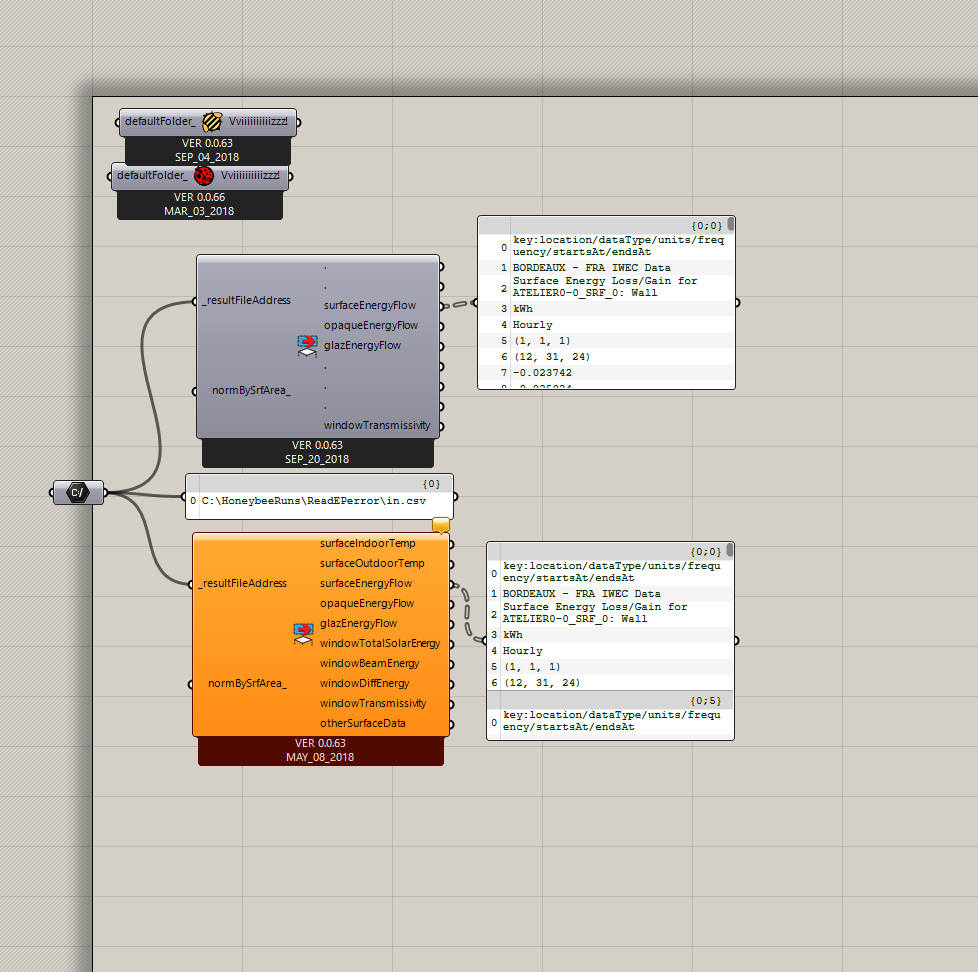Select panel showing in.csv file path

coord(319,499)
